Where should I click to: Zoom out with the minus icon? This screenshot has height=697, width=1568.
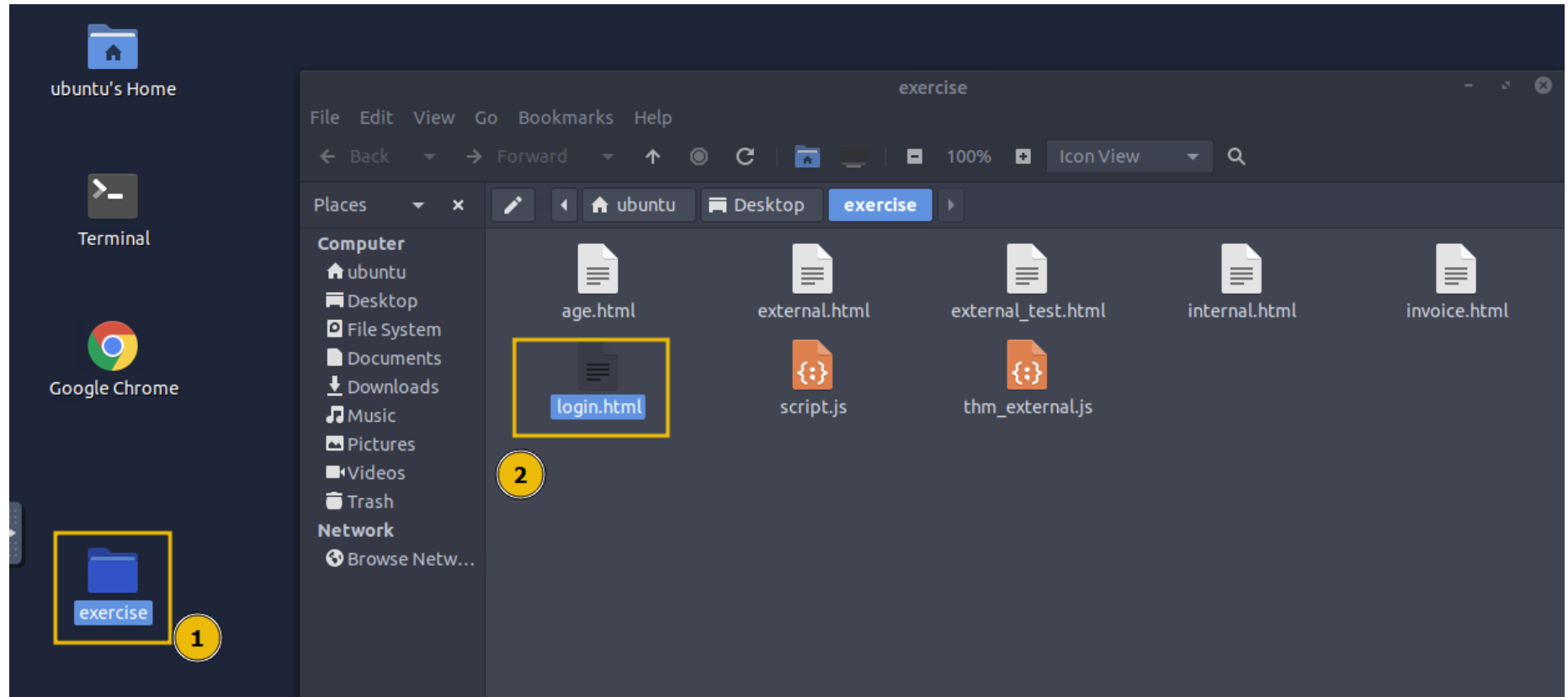915,157
